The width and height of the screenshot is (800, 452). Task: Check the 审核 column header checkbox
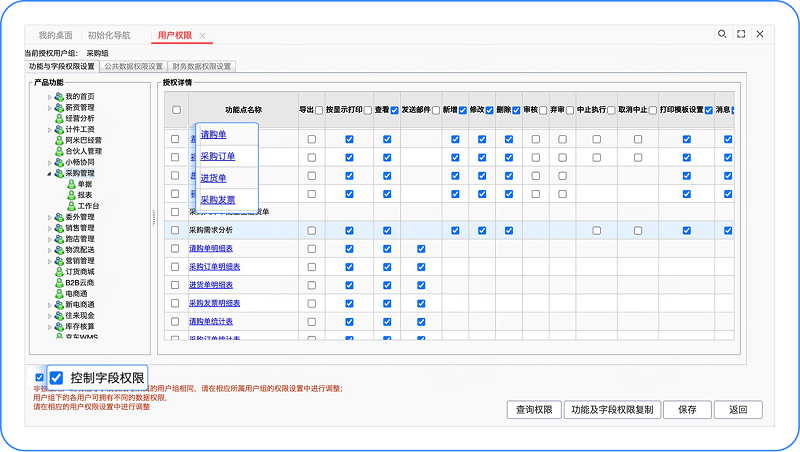(x=543, y=110)
